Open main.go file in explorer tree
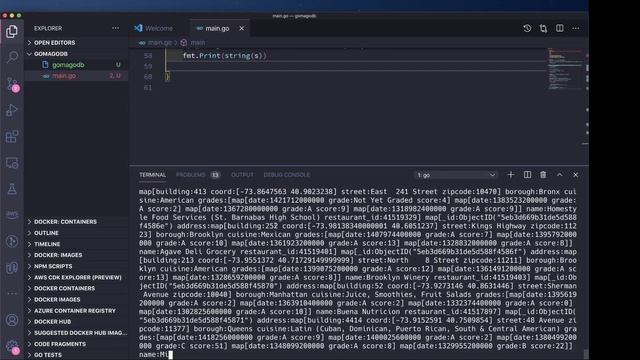 pos(76,76)
